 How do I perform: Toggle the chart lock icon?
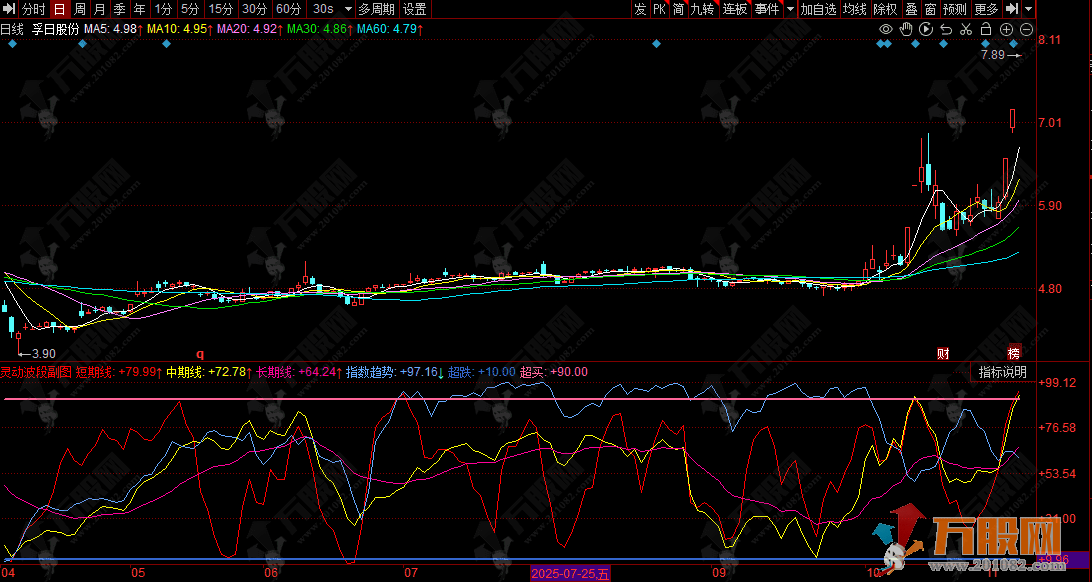[x=985, y=29]
